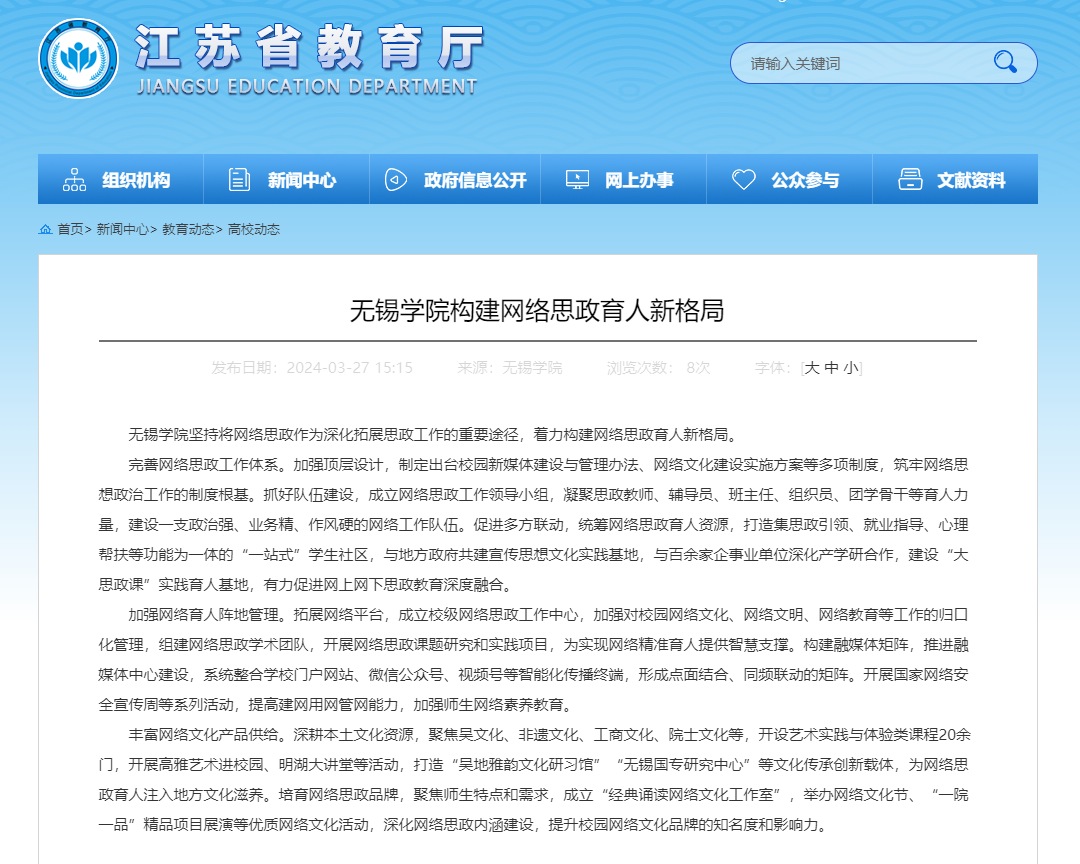
Task: Open the 高校动态 breadcrumb link
Action: (x=254, y=230)
